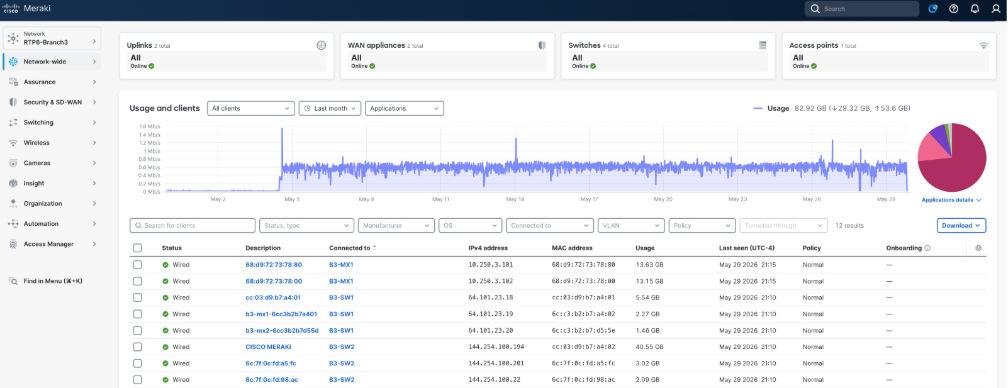Open client link 68:d9:72:73:78:80
The image size is (1008, 388).
pyautogui.click(x=274, y=265)
